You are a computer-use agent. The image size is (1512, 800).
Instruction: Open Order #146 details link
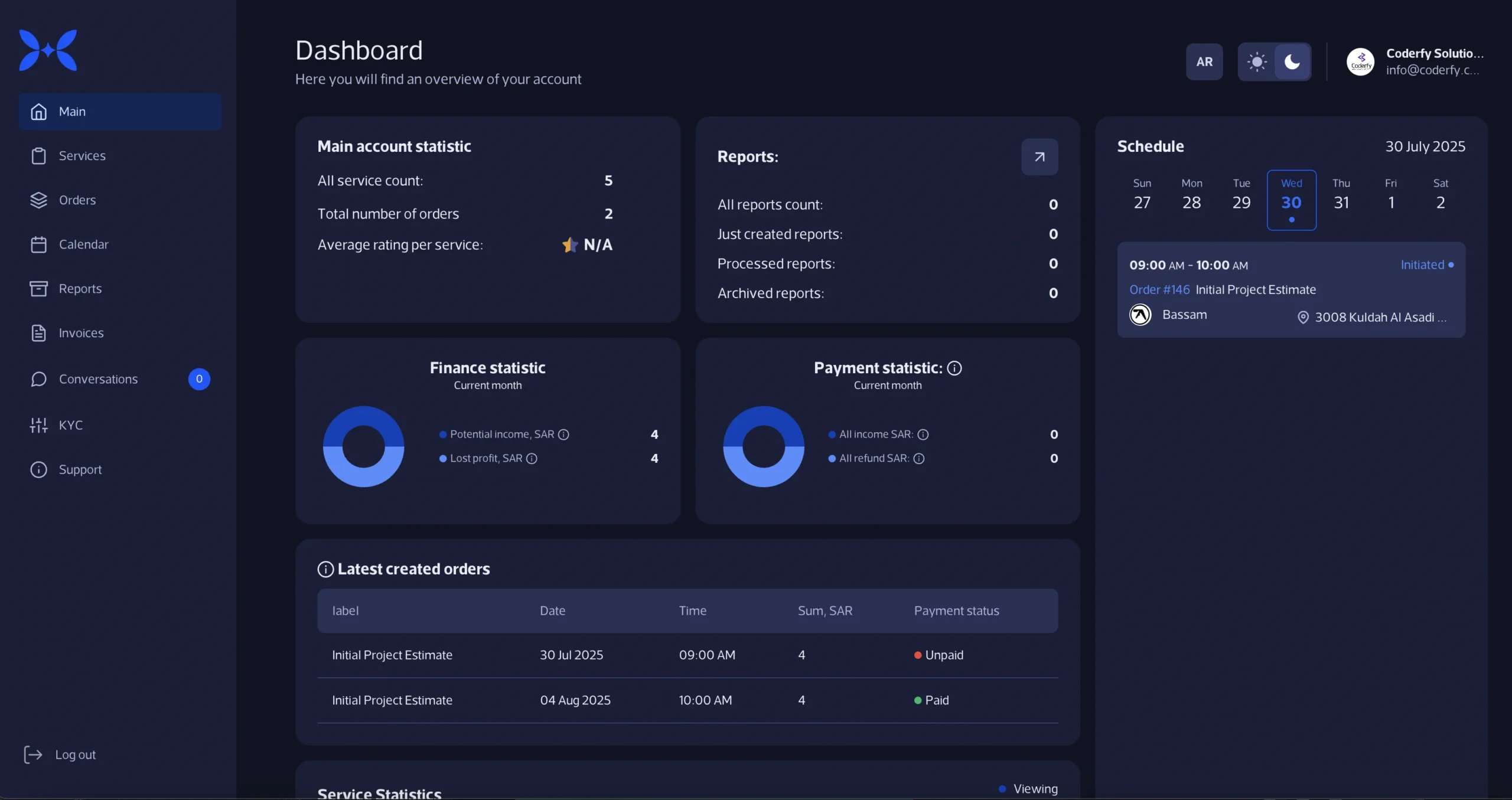pyautogui.click(x=1159, y=289)
